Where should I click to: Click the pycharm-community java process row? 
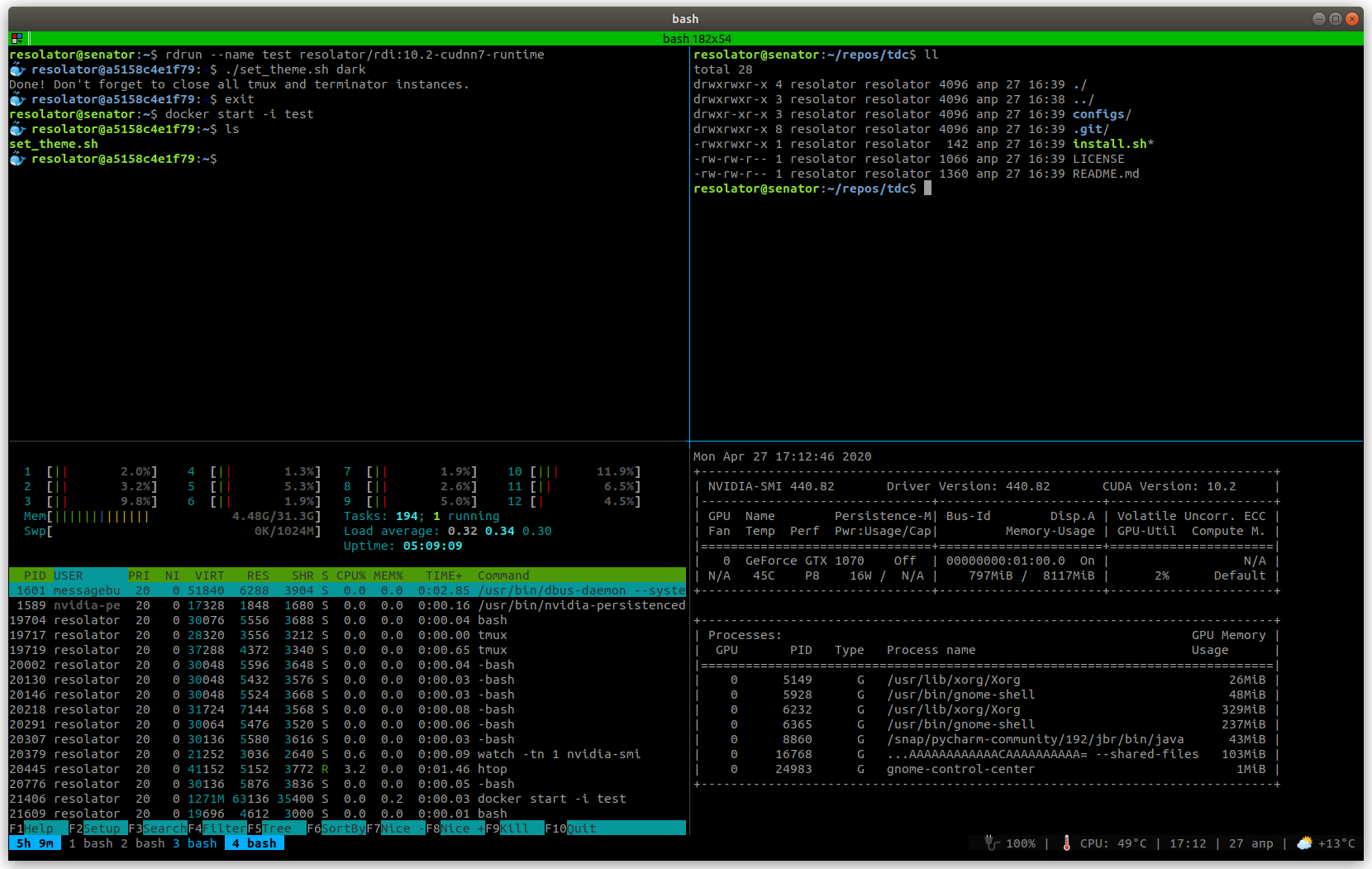click(x=986, y=739)
